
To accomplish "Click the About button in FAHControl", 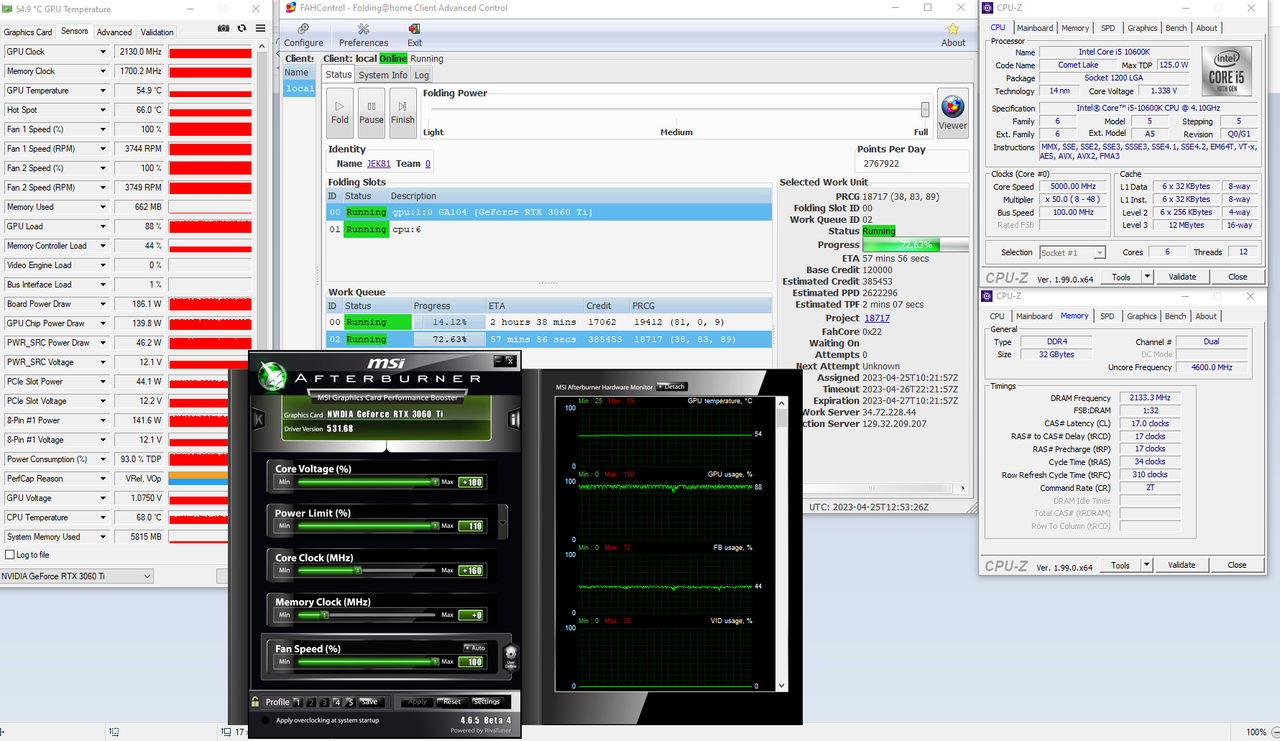I will pos(953,35).
